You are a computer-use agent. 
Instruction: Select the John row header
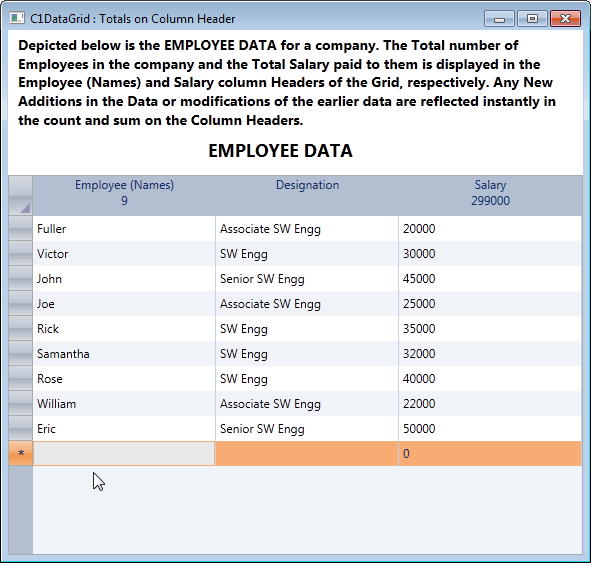point(21,278)
